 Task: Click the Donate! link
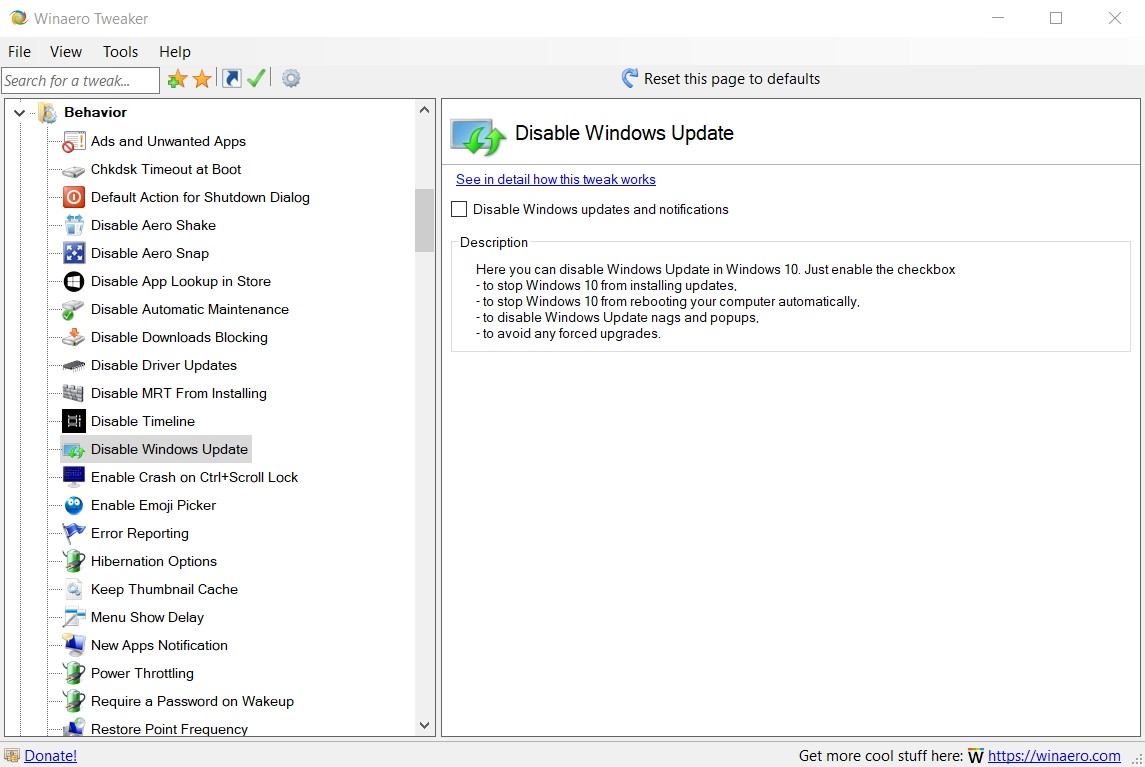50,756
